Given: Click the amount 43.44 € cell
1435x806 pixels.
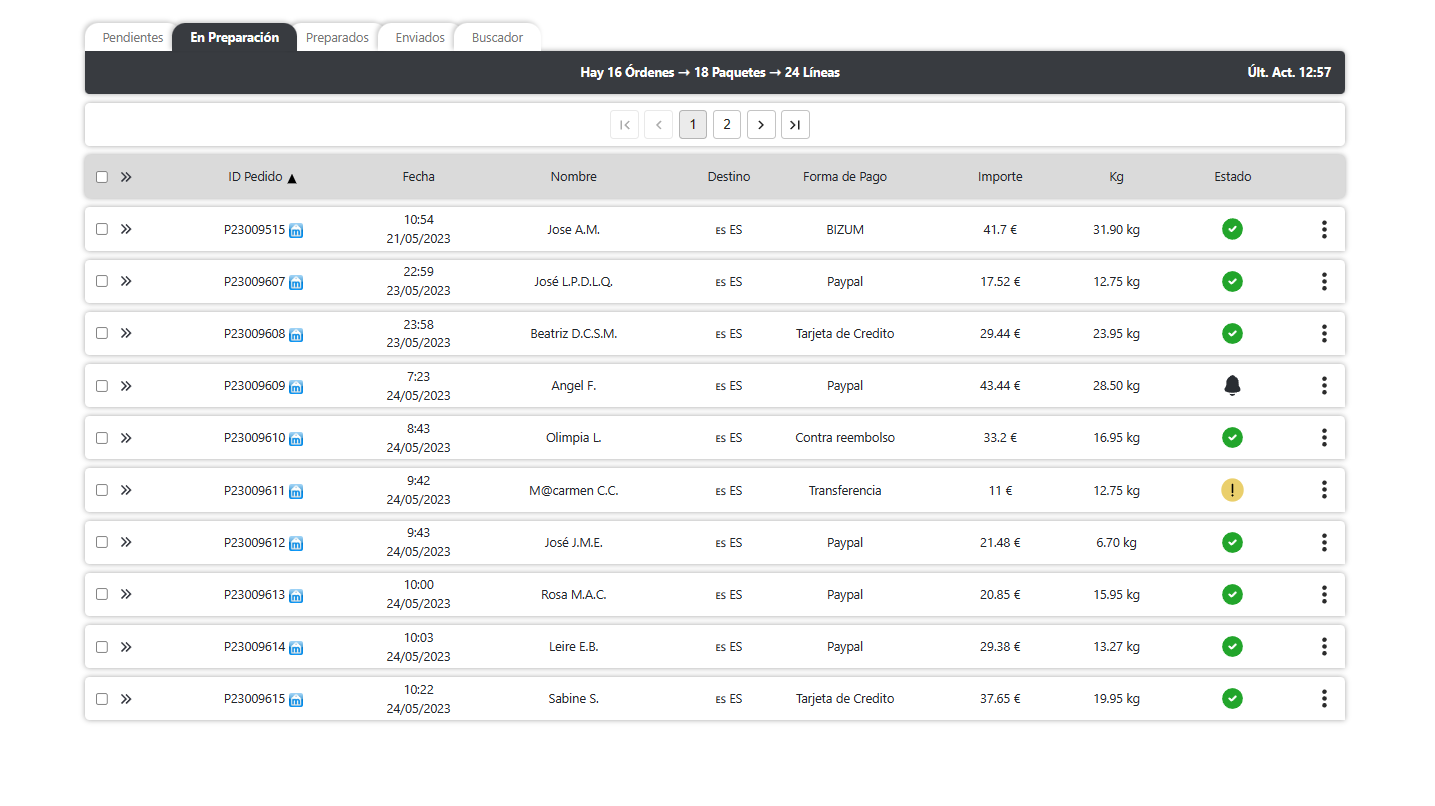Looking at the screenshot, I should [1000, 386].
